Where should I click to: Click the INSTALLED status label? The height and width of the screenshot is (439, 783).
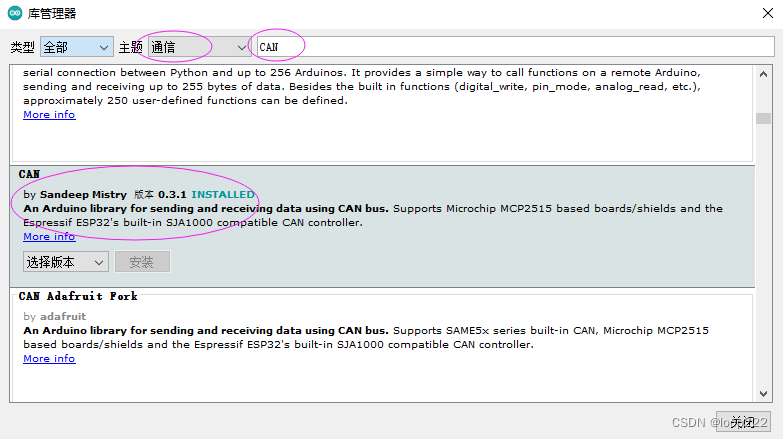tap(223, 194)
